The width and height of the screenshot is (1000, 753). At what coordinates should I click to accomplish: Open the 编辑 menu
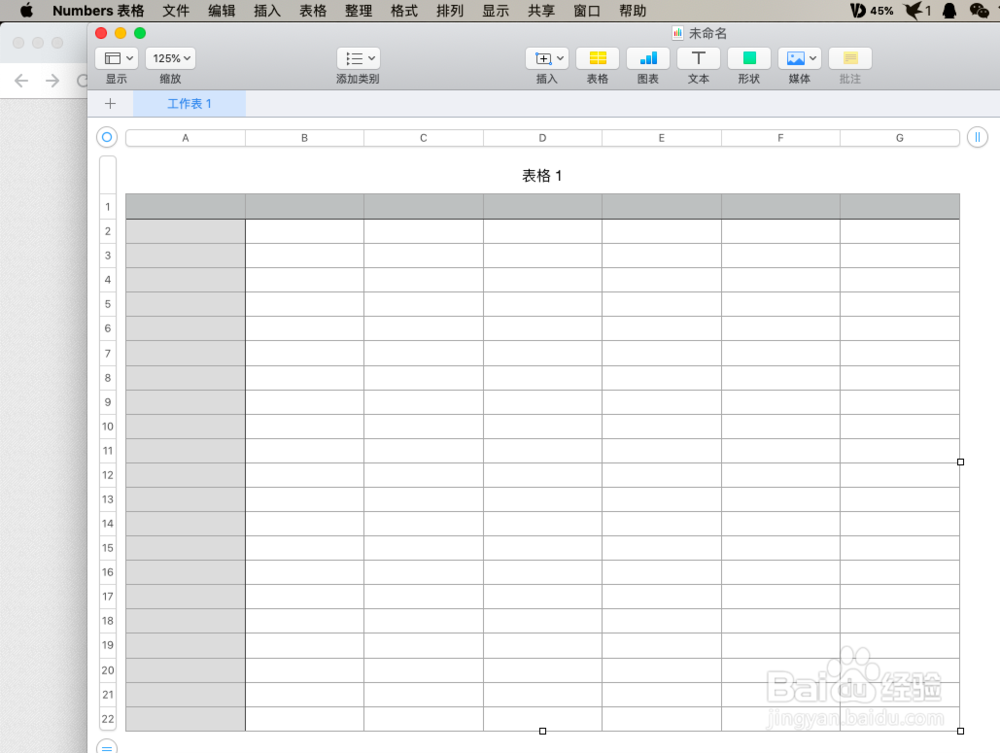pyautogui.click(x=222, y=10)
